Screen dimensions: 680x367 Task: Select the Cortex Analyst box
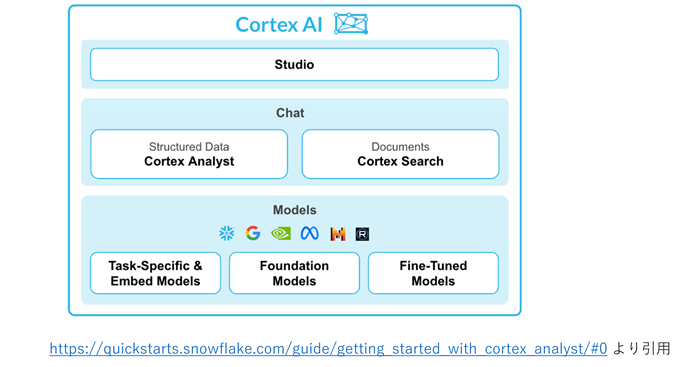(x=189, y=154)
